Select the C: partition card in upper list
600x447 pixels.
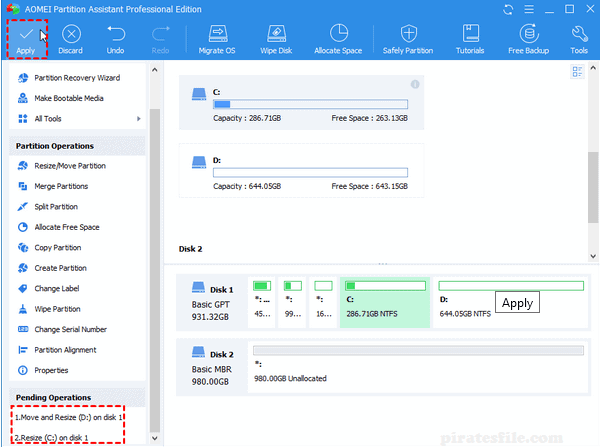coord(302,103)
